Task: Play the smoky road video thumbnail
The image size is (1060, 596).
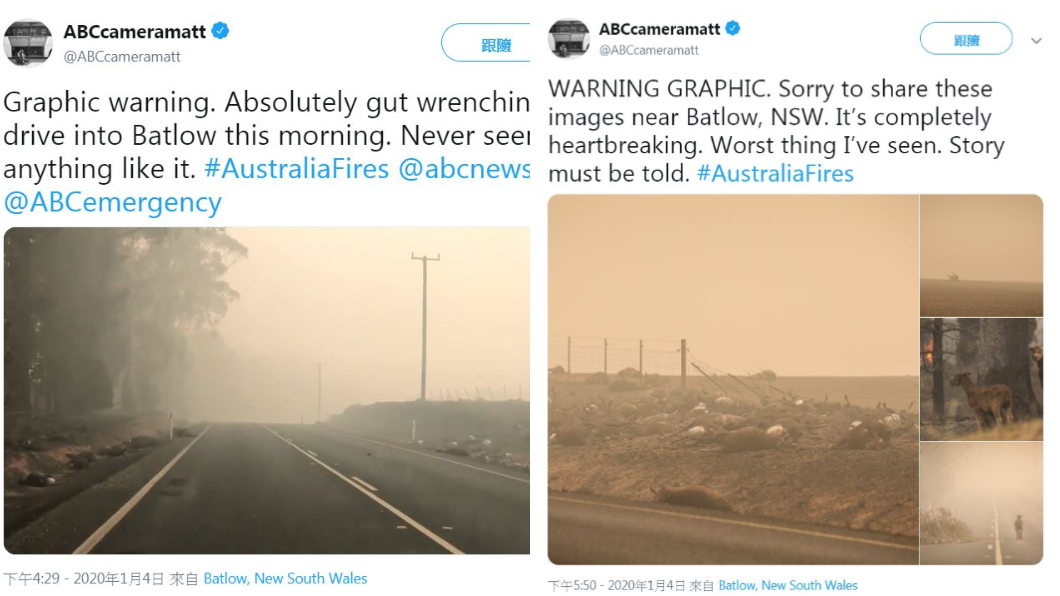Action: pyautogui.click(x=267, y=391)
